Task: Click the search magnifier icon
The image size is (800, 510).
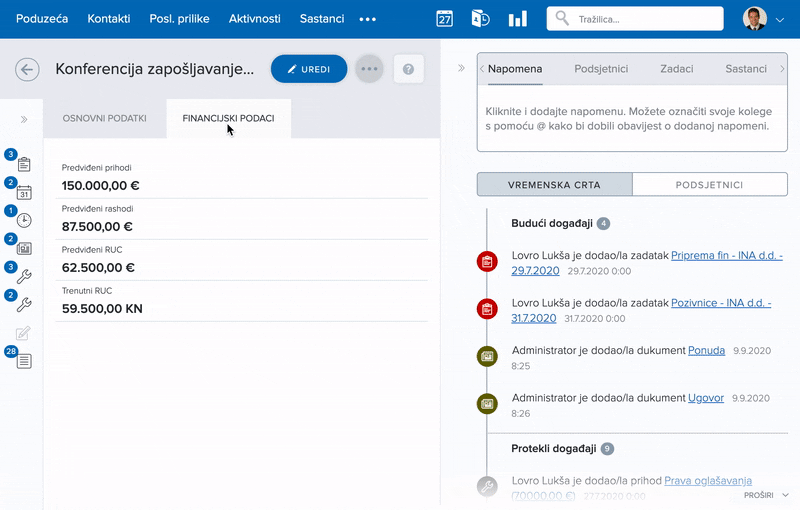Action: point(562,18)
